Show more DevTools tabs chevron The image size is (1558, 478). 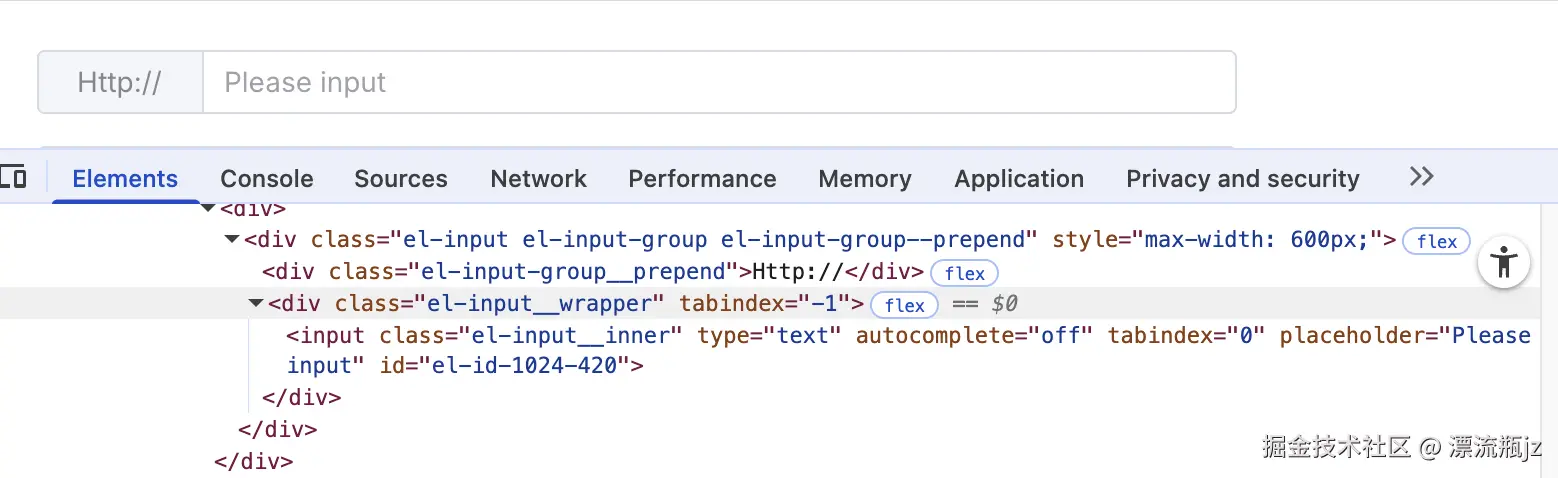pos(1421,177)
